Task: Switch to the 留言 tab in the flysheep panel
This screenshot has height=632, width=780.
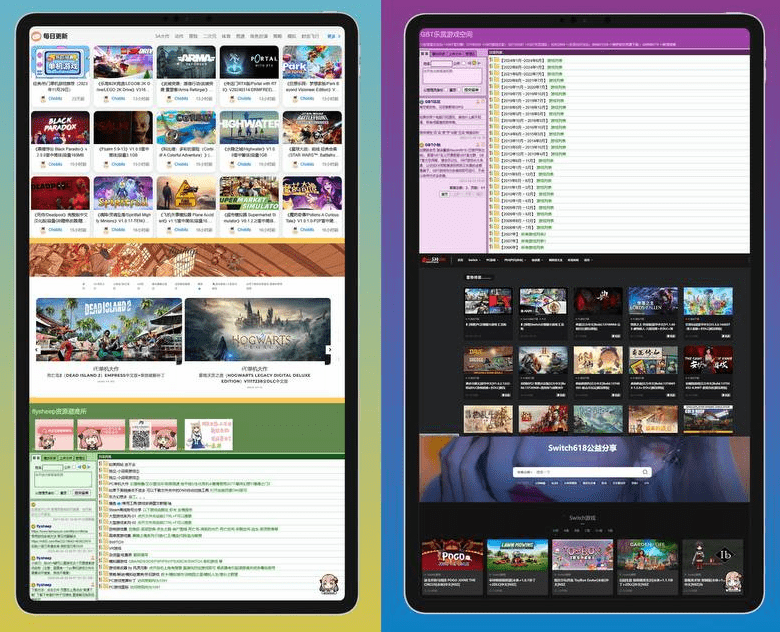Action: tap(37, 456)
